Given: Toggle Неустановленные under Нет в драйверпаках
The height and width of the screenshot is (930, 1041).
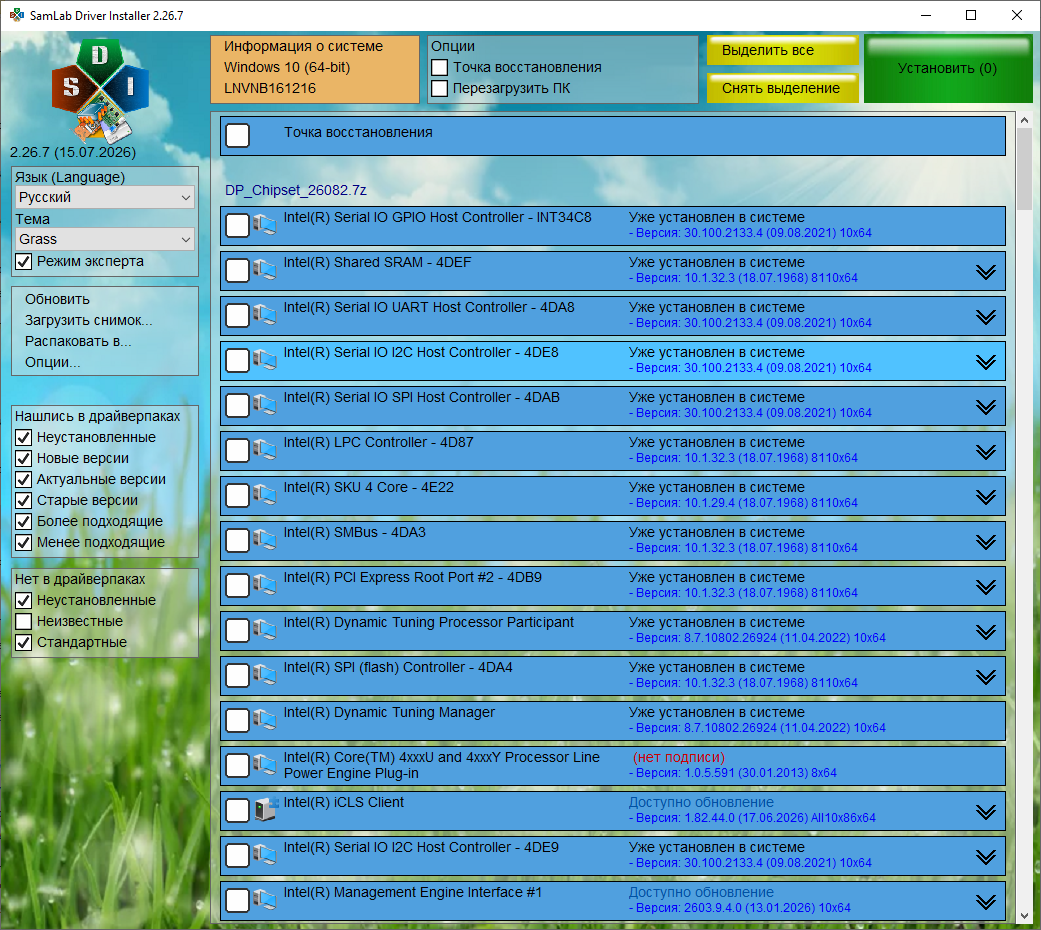Looking at the screenshot, I should (x=24, y=600).
